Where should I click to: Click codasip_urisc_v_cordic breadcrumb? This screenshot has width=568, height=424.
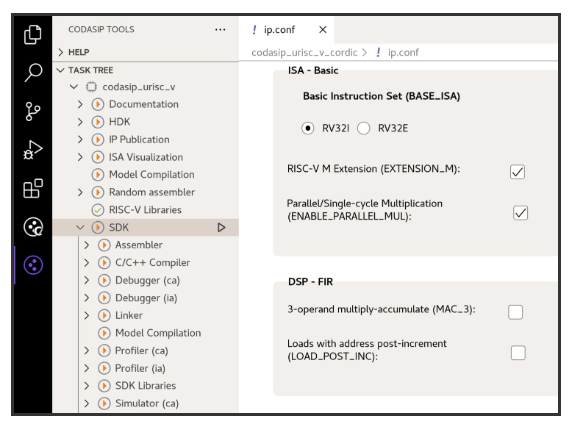pyautogui.click(x=304, y=53)
